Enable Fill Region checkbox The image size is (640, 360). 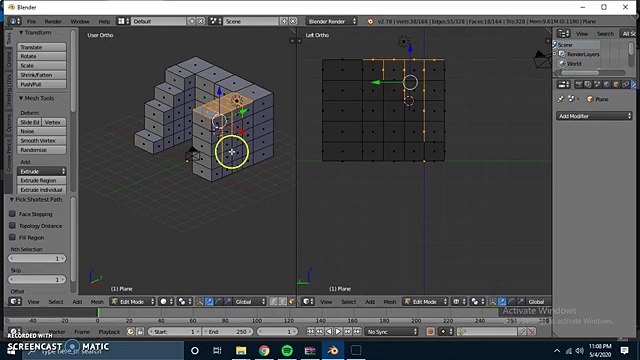click(x=12, y=237)
